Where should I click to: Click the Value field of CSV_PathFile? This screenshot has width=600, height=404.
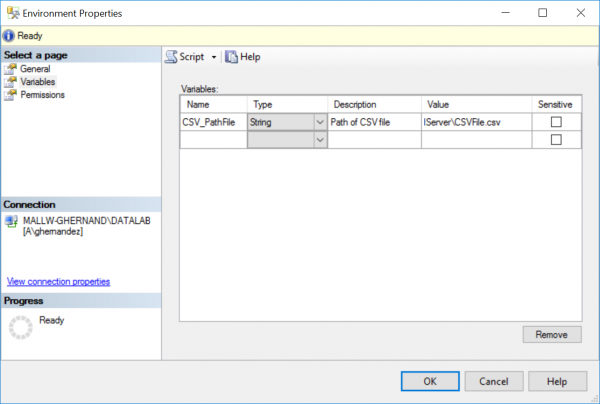[x=477, y=122]
